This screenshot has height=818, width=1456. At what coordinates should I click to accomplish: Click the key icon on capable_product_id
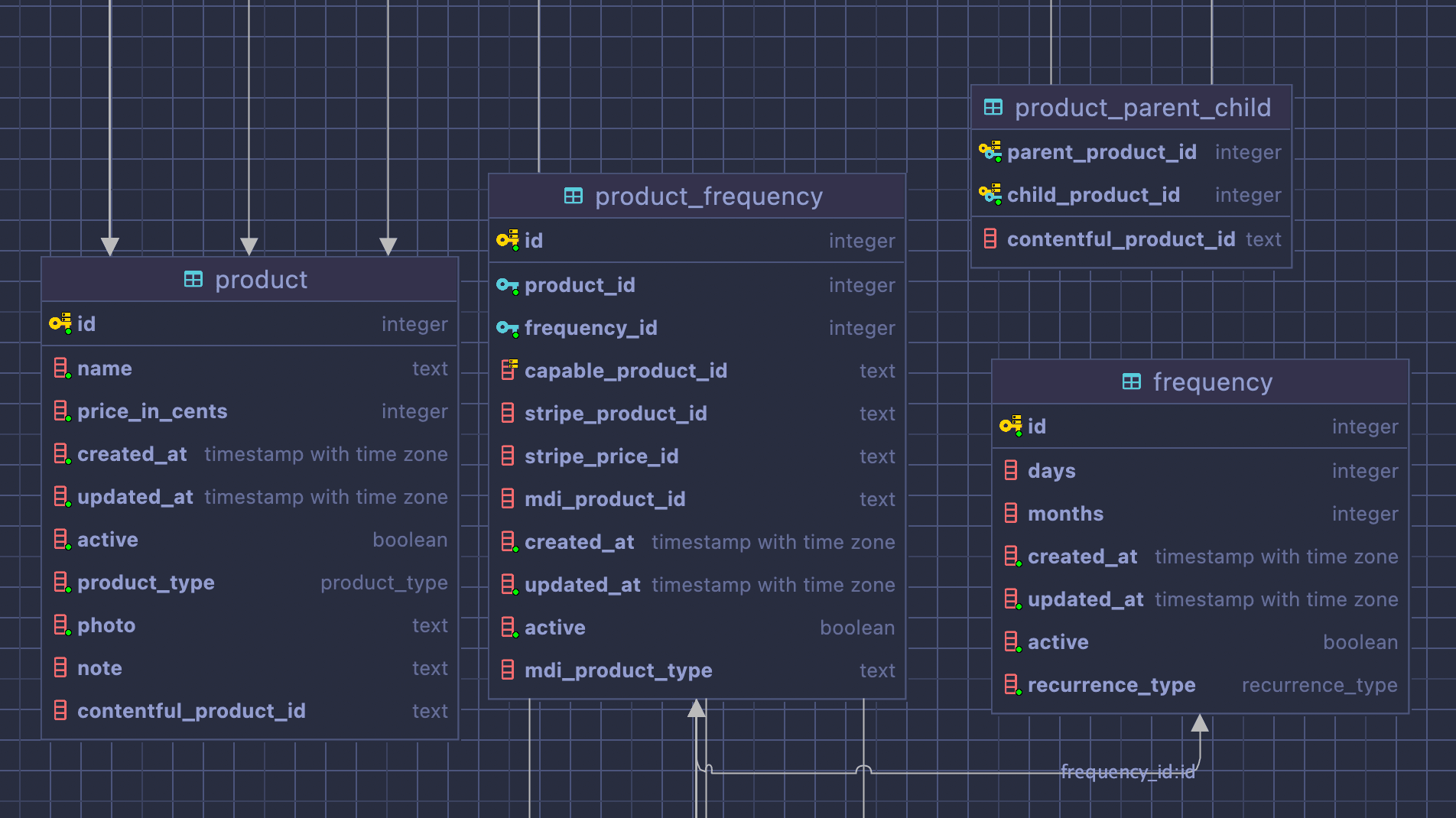pos(507,370)
